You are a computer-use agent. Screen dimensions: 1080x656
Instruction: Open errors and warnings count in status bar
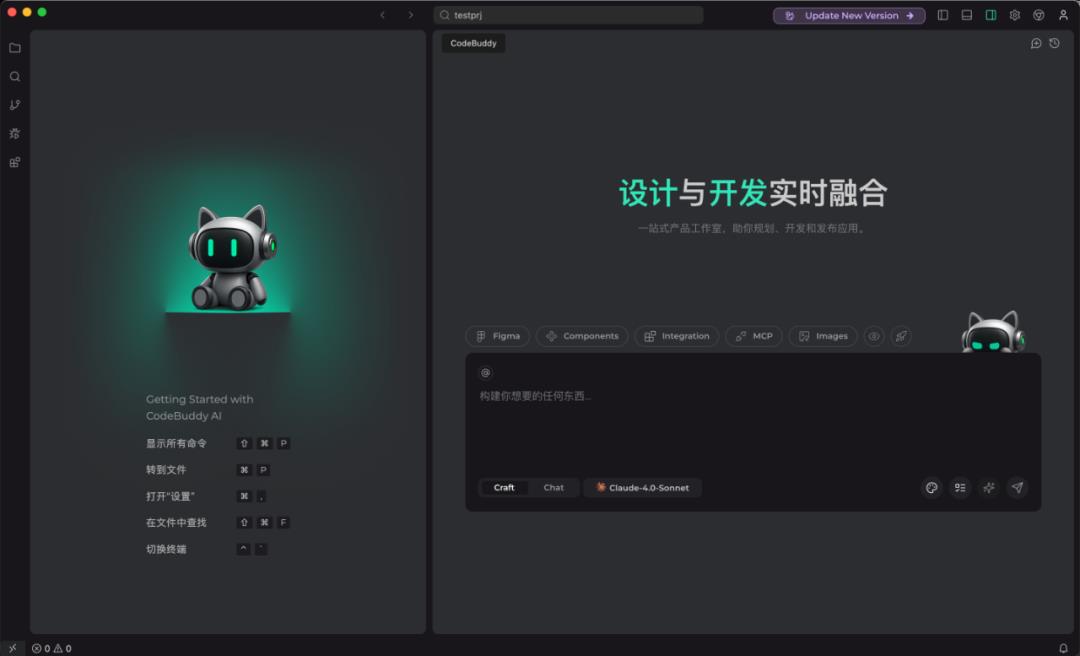tap(52, 648)
